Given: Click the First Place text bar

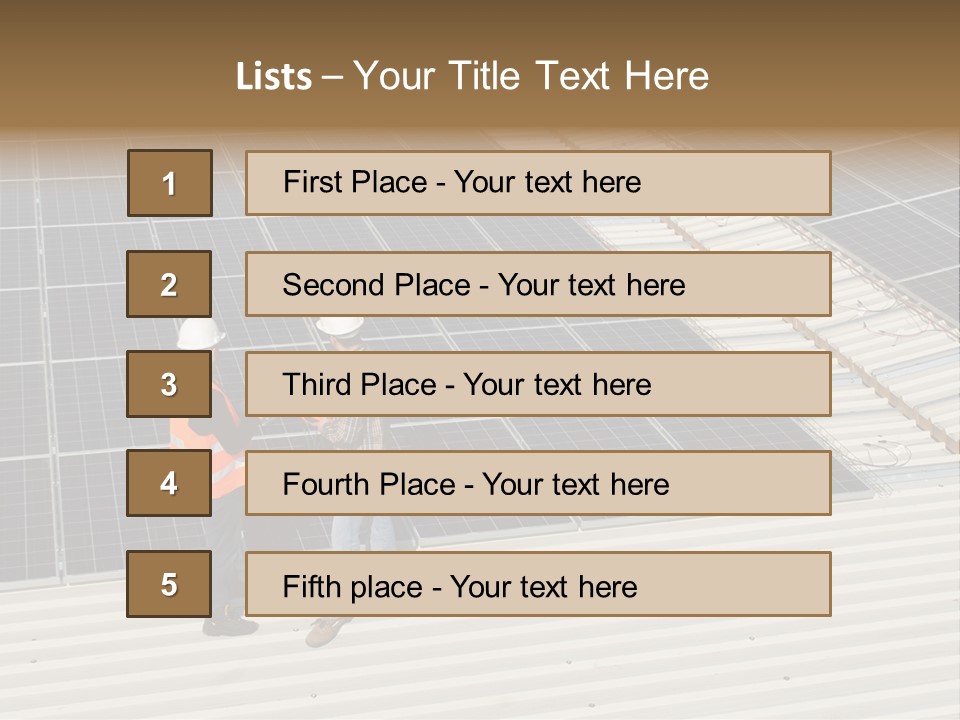Looking at the screenshot, I should point(538,183).
